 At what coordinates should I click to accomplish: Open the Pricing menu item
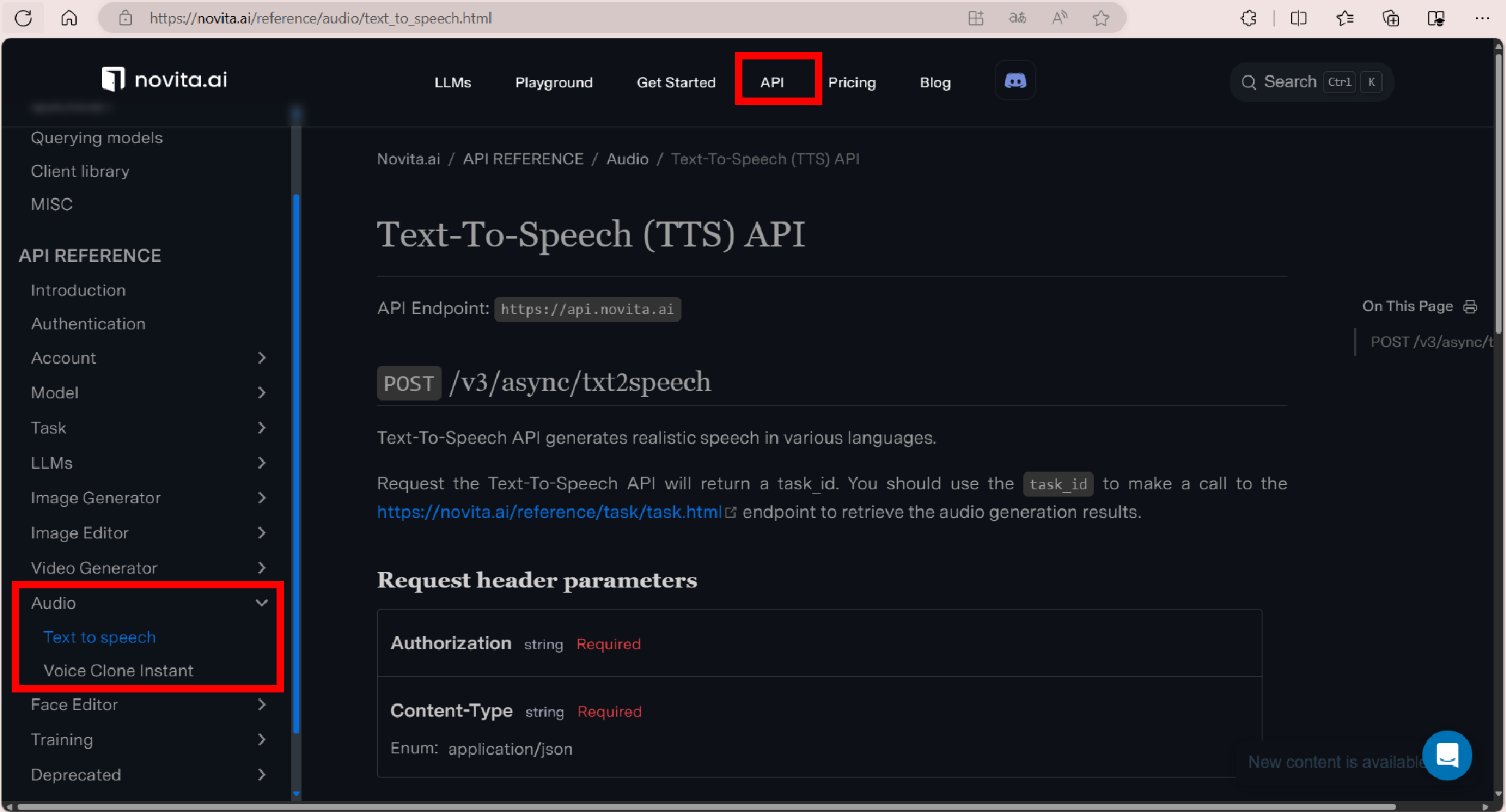(x=852, y=82)
